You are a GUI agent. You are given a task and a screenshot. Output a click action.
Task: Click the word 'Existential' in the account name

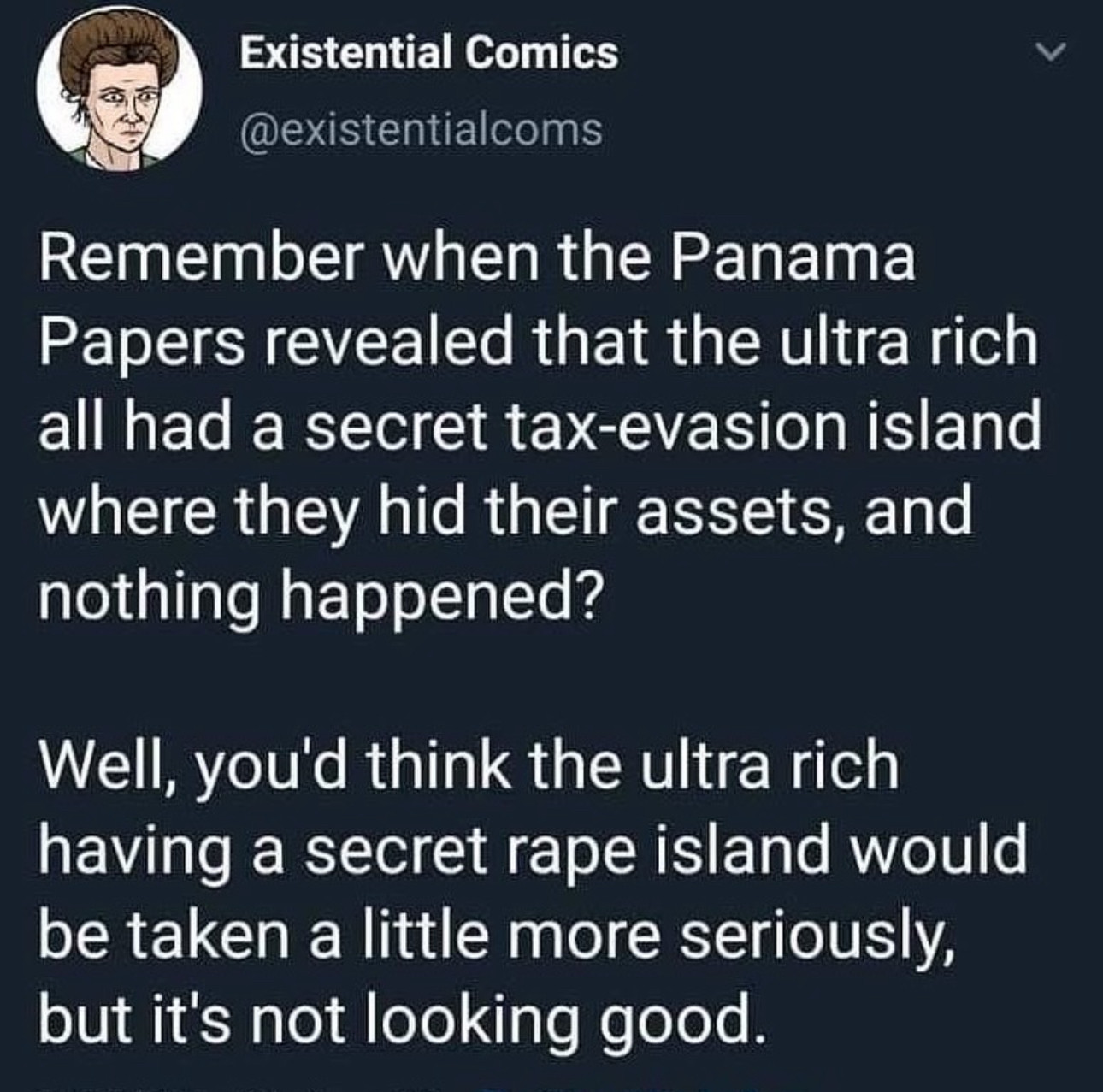point(345,53)
